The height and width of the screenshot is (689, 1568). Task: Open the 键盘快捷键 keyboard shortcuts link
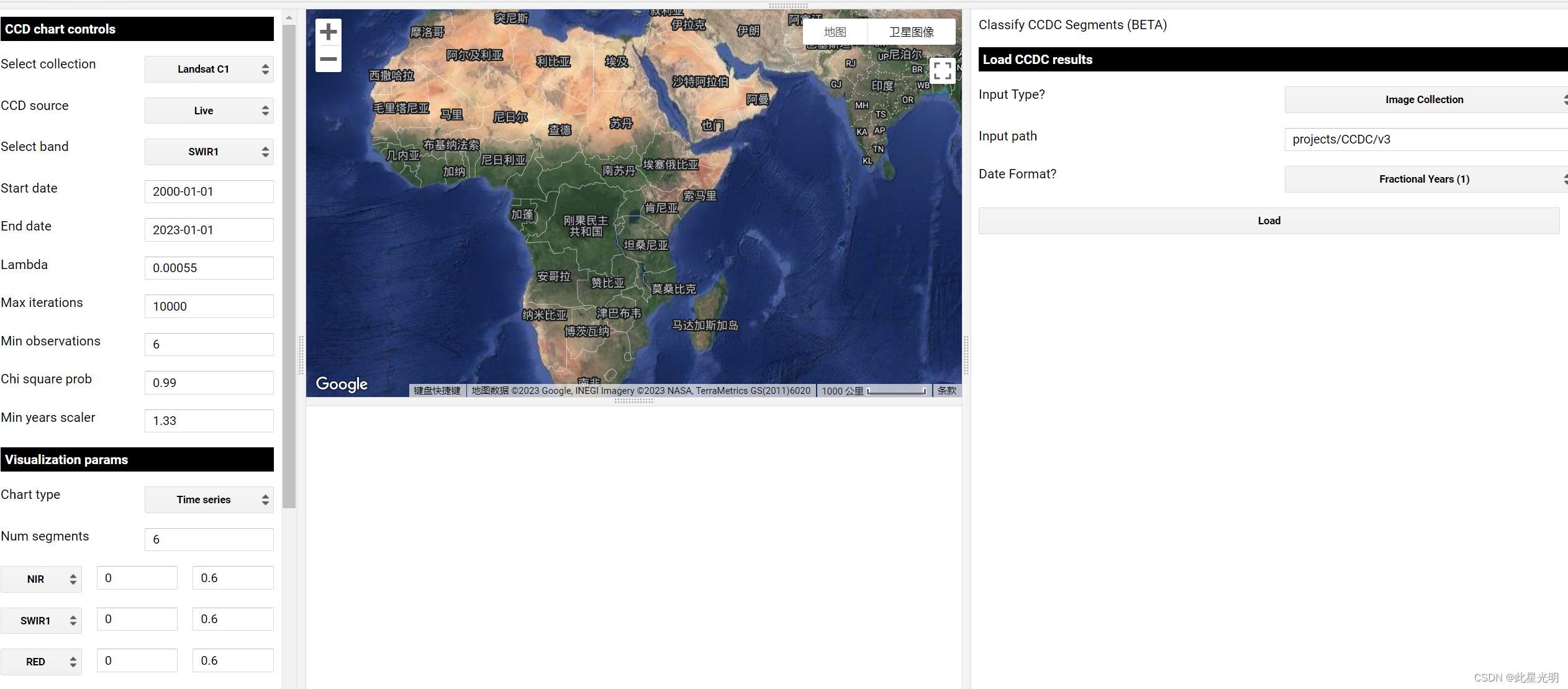pos(437,391)
